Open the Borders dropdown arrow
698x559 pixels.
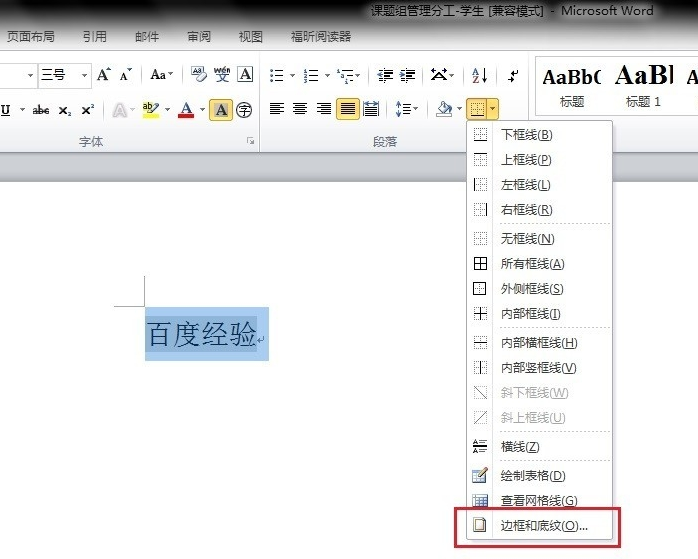pyautogui.click(x=493, y=109)
